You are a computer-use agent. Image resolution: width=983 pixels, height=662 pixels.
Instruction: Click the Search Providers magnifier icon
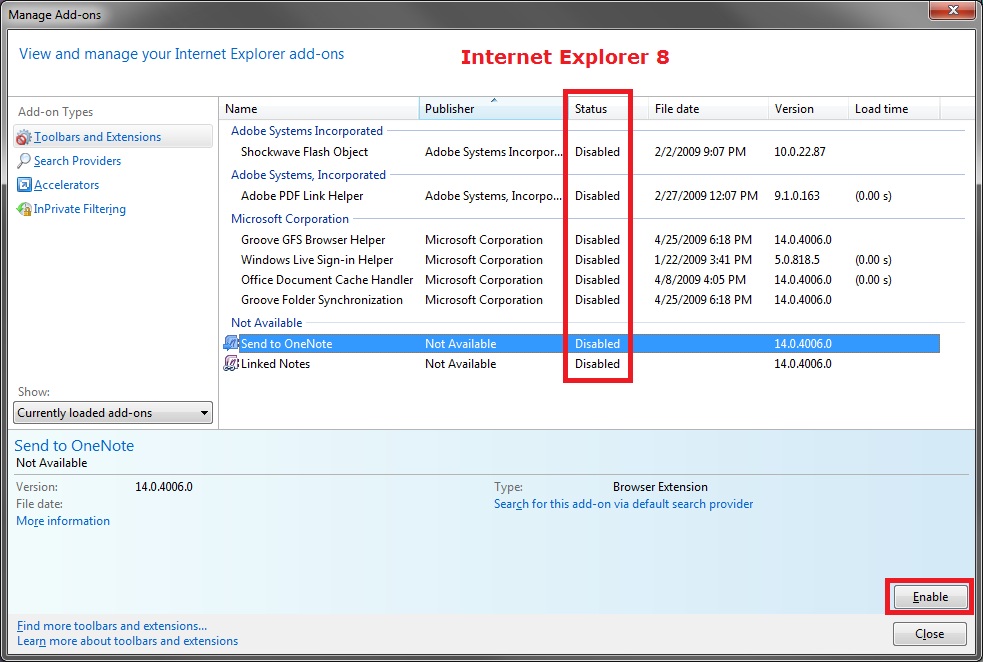(24, 160)
